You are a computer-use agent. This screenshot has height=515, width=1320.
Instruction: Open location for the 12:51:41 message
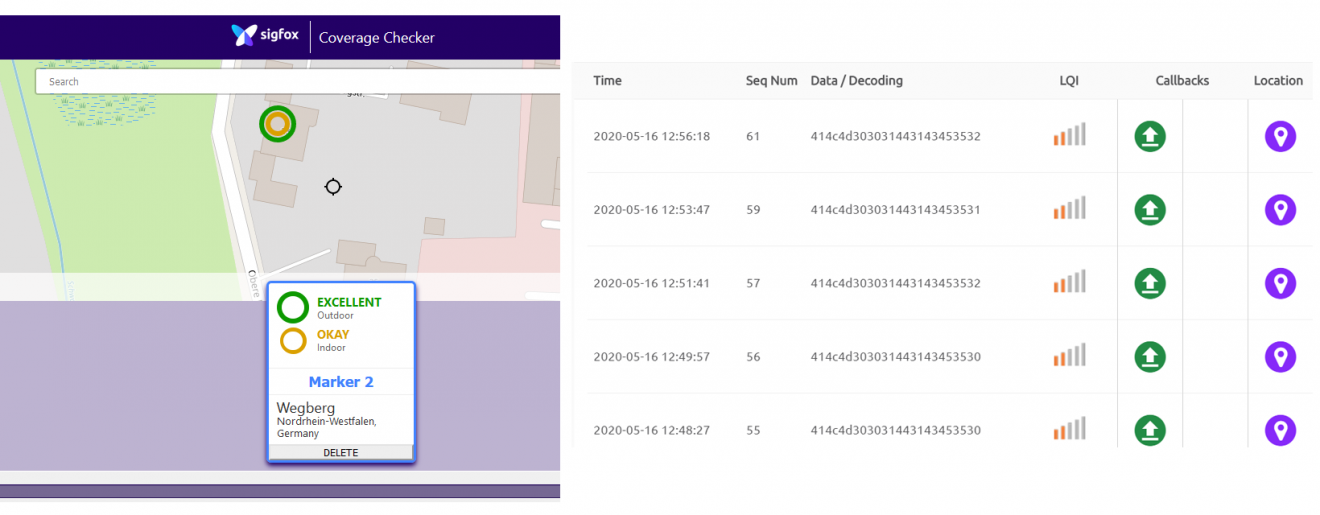pos(1280,283)
